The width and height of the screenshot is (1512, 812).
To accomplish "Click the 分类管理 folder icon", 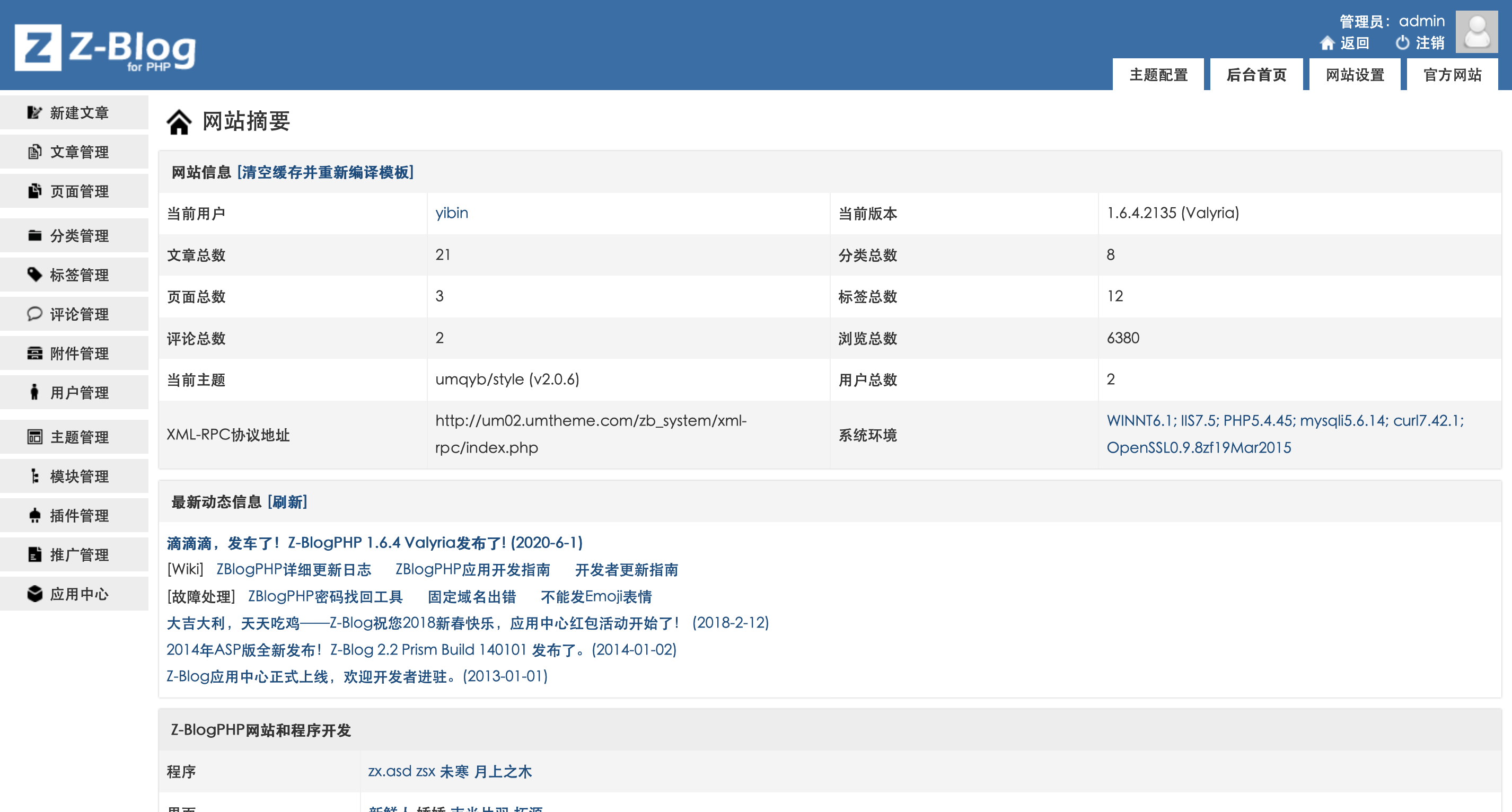I will click(x=34, y=236).
